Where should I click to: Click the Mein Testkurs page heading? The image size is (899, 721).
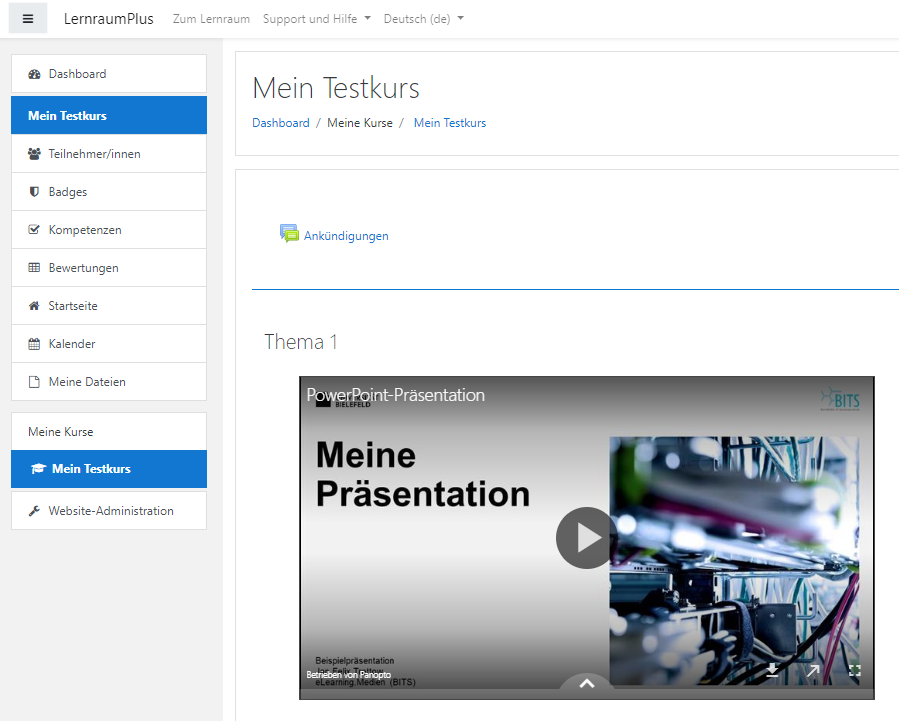[x=336, y=88]
